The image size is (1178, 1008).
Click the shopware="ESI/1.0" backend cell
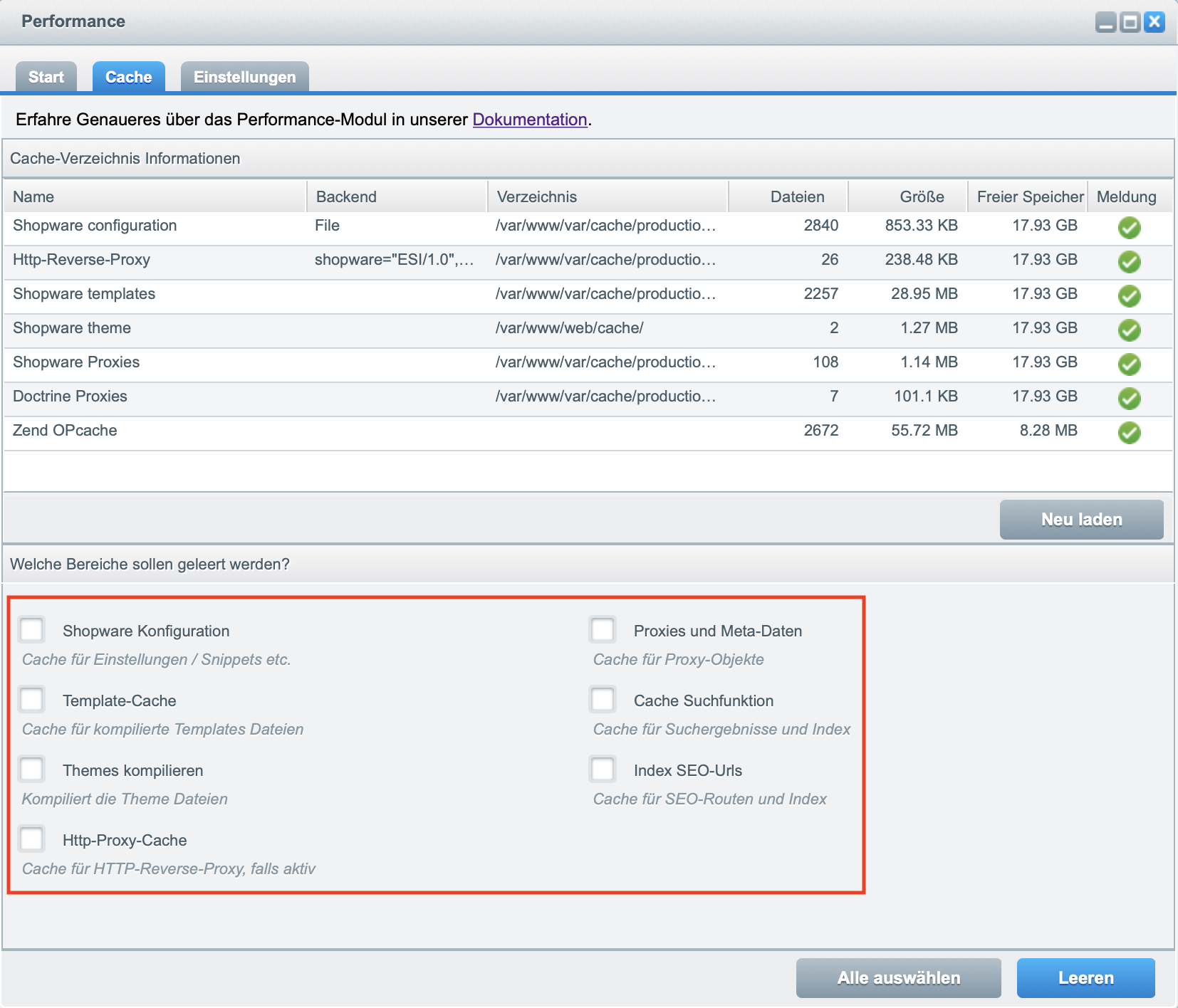tap(395, 260)
